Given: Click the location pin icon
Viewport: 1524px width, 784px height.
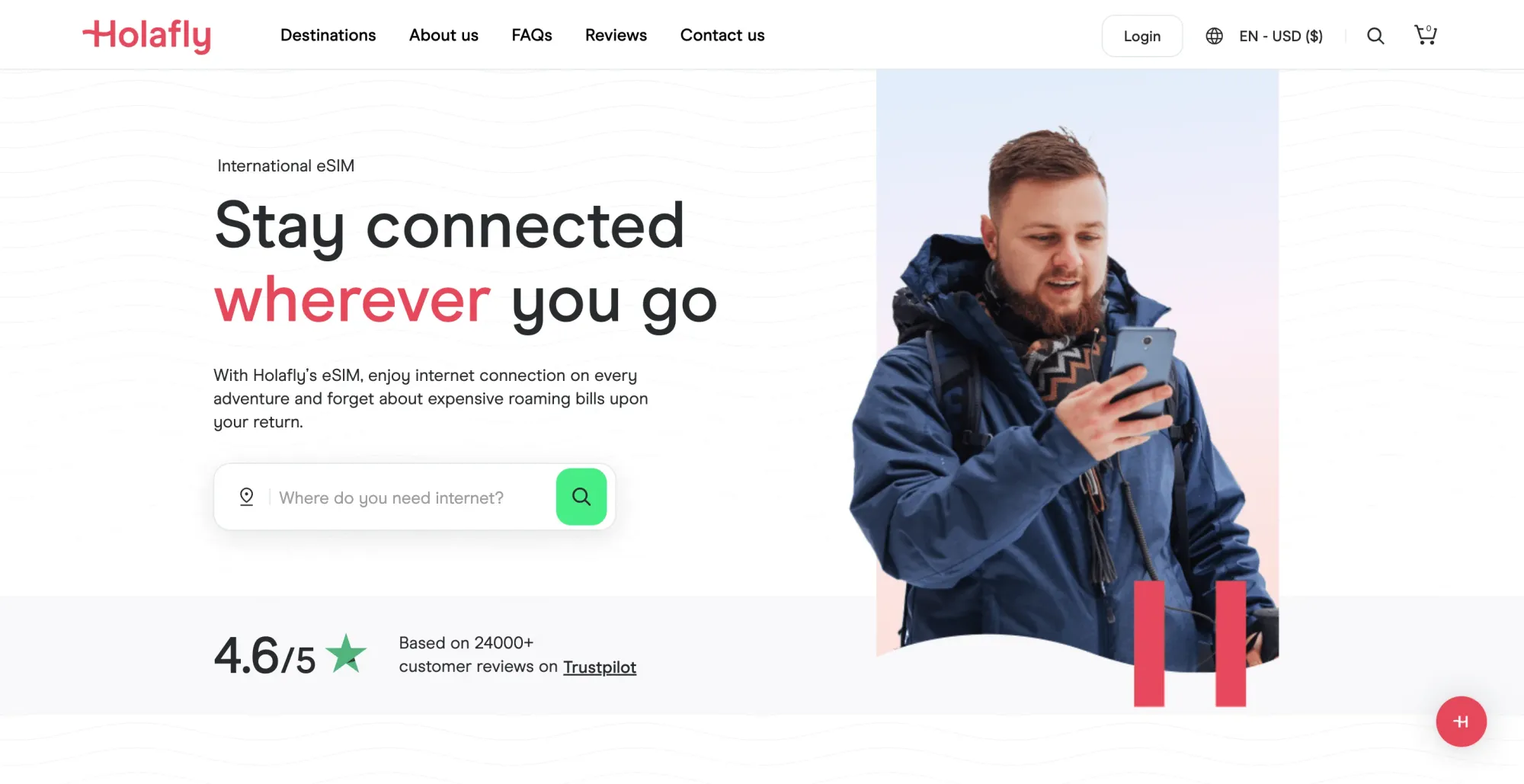Looking at the screenshot, I should point(246,497).
